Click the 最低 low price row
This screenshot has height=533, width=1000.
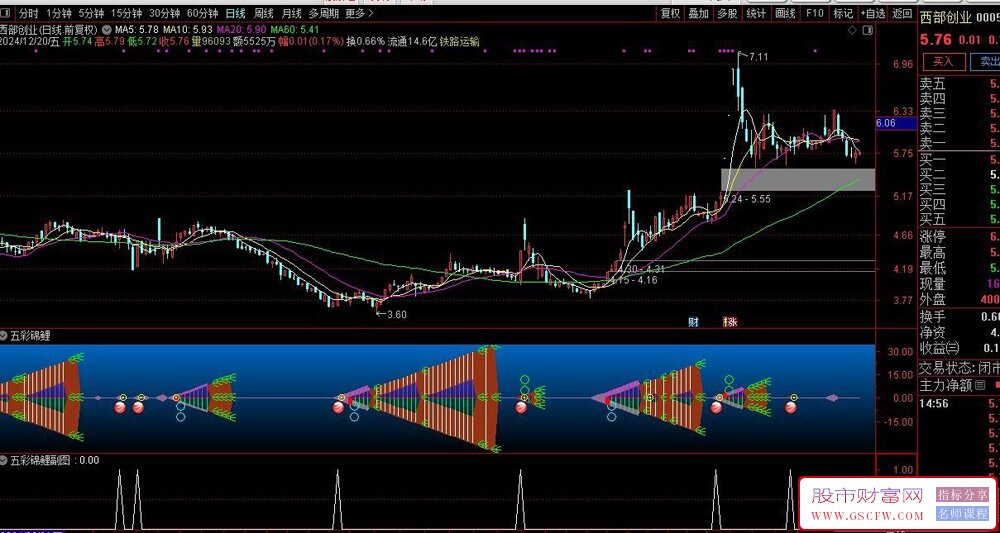[959, 268]
